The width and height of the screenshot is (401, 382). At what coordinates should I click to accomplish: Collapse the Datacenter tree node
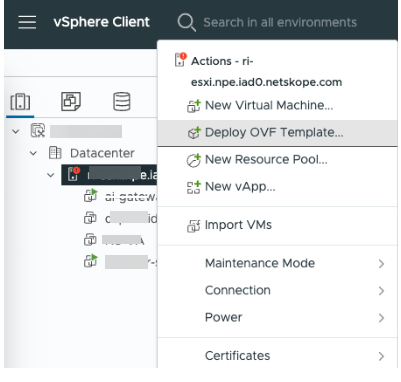tap(33, 153)
